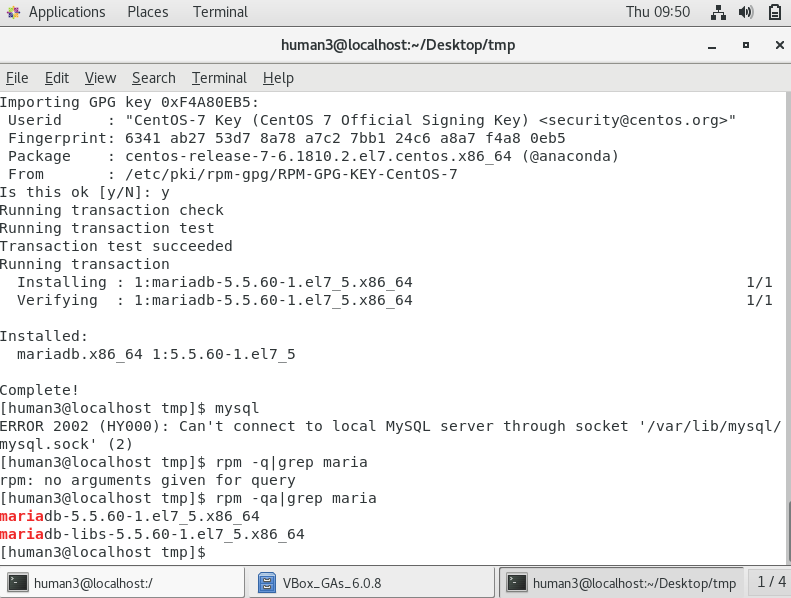Click the prompt line running mysql
The height and width of the screenshot is (598, 791).
coord(130,408)
